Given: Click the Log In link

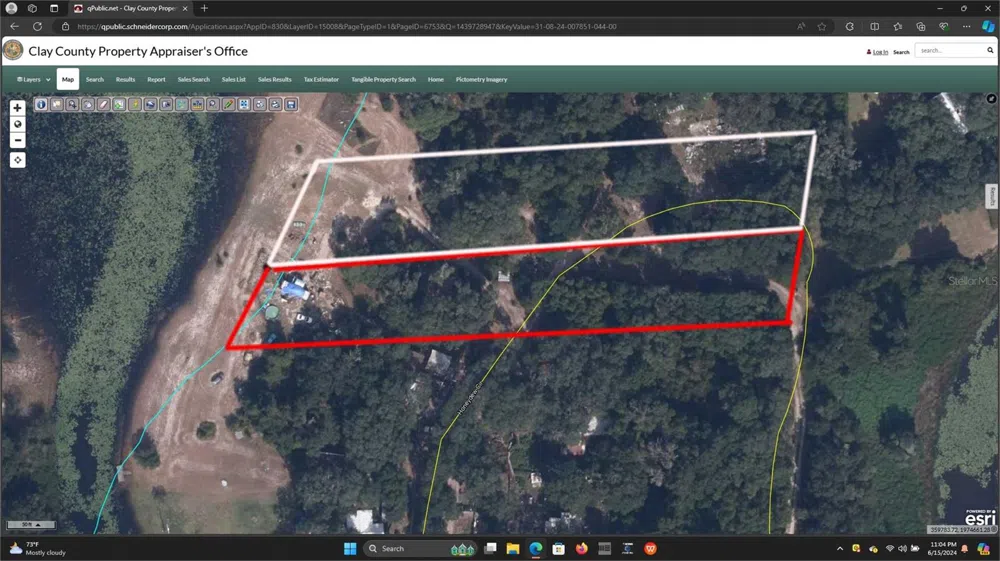Looking at the screenshot, I should click(879, 52).
